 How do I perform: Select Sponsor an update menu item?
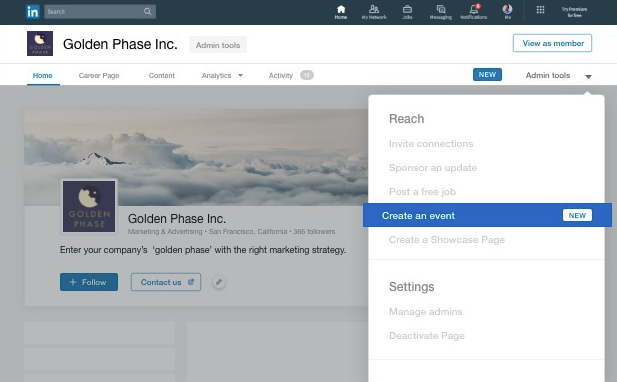[x=433, y=168]
